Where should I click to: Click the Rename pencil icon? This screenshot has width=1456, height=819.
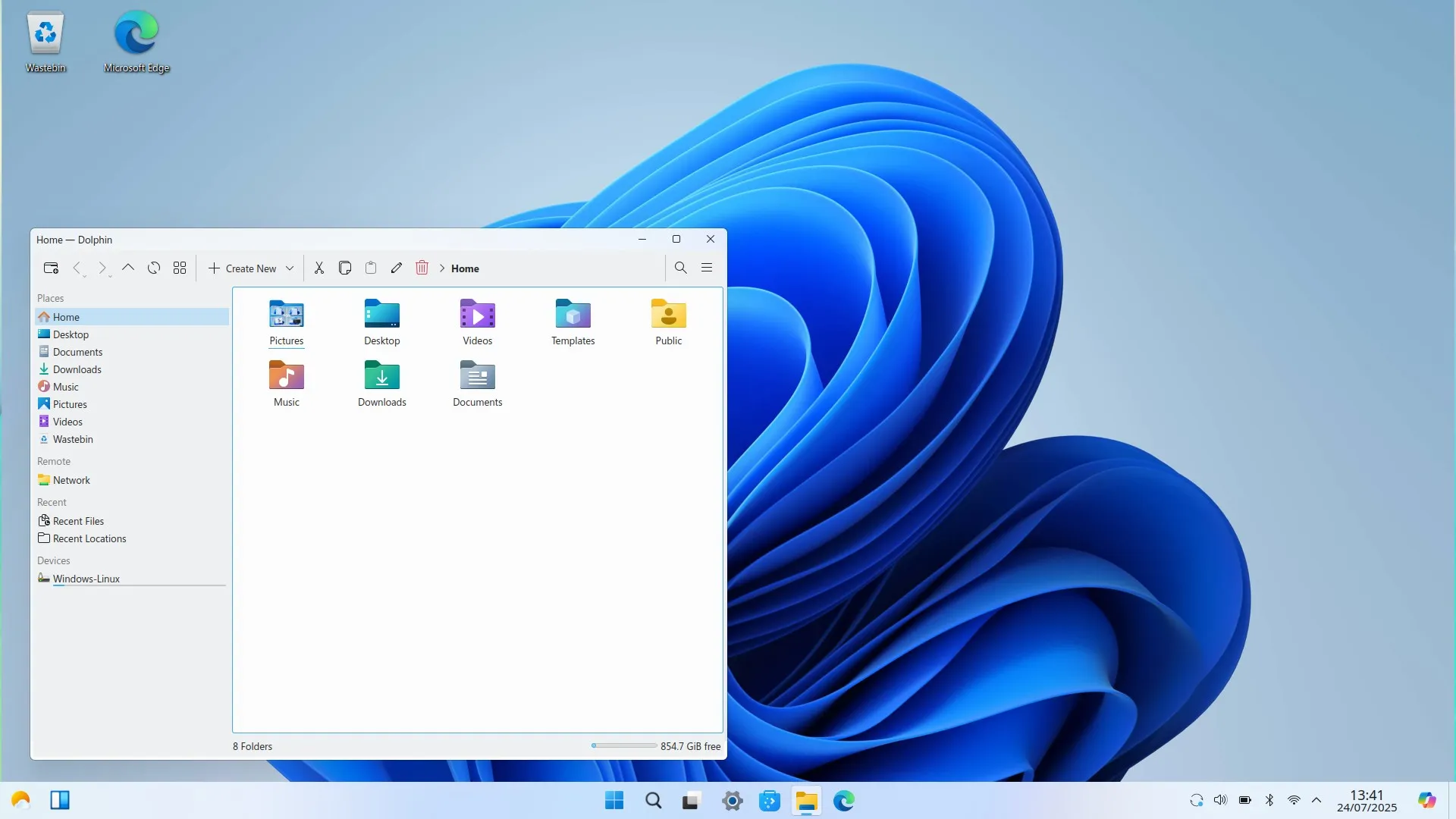[397, 268]
